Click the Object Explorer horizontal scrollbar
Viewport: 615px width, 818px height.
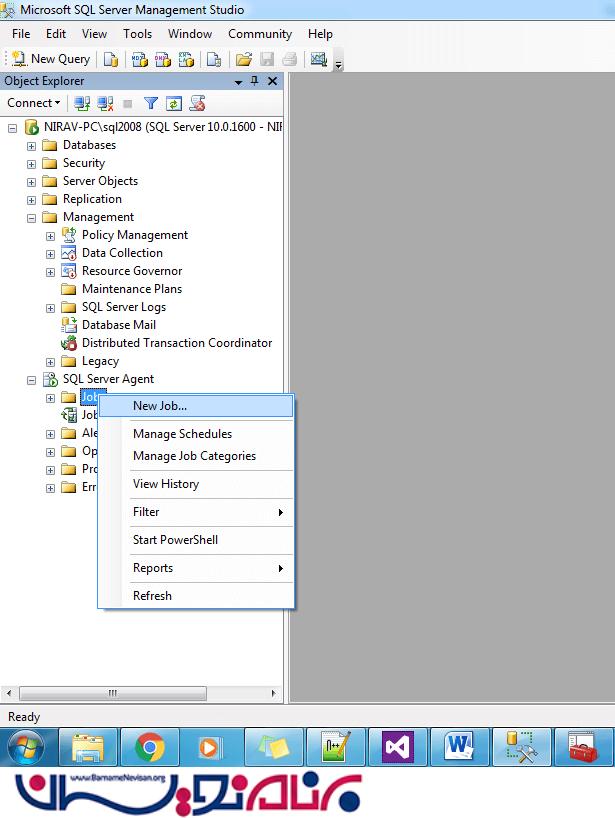(112, 693)
